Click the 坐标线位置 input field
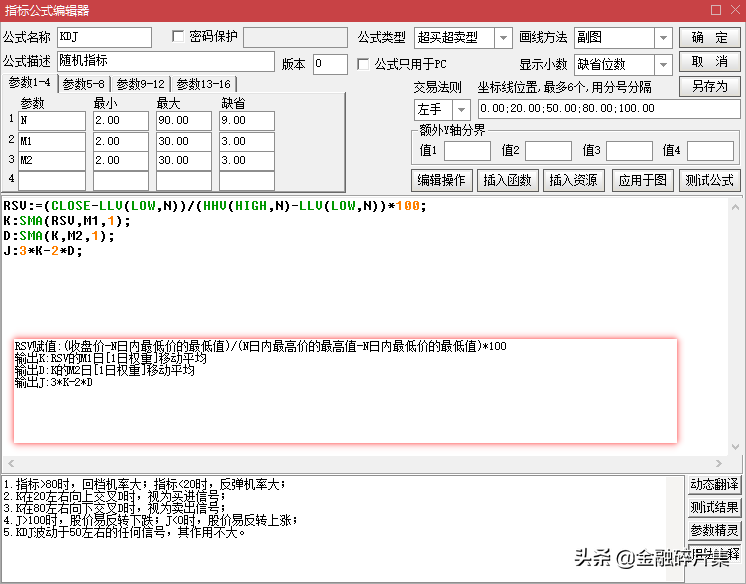Screen dimensions: 746x584 tap(608, 109)
